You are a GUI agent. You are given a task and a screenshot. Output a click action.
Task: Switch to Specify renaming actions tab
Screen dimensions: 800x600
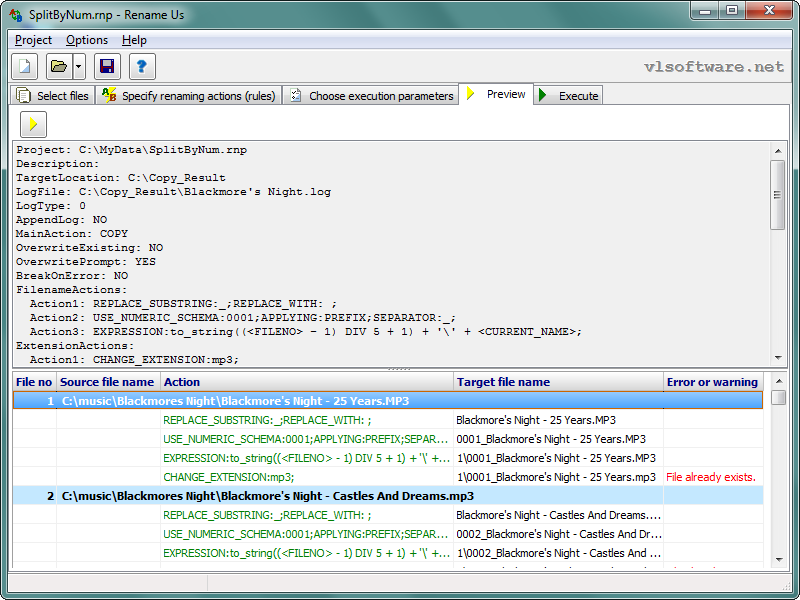click(188, 96)
